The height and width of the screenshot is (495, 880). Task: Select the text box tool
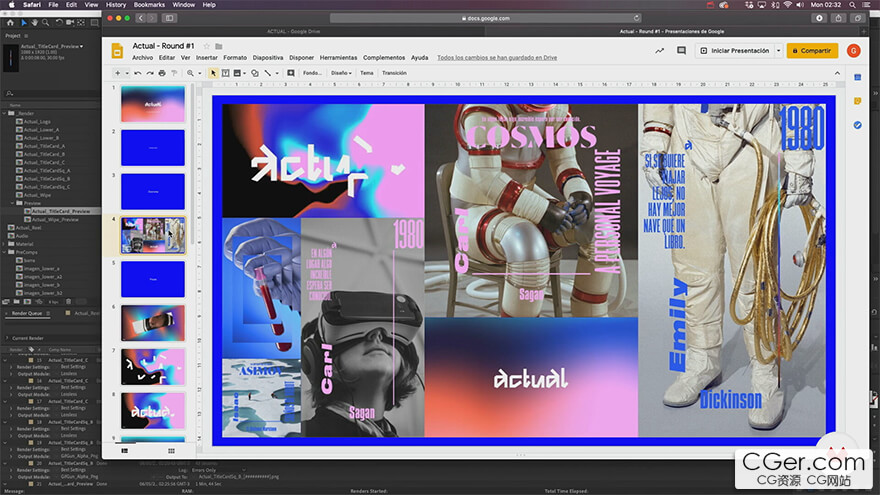pyautogui.click(x=225, y=73)
